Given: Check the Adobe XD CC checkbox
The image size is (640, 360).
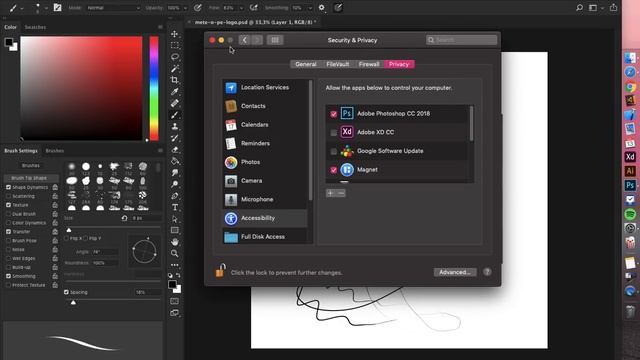Looking at the screenshot, I should [333, 133].
